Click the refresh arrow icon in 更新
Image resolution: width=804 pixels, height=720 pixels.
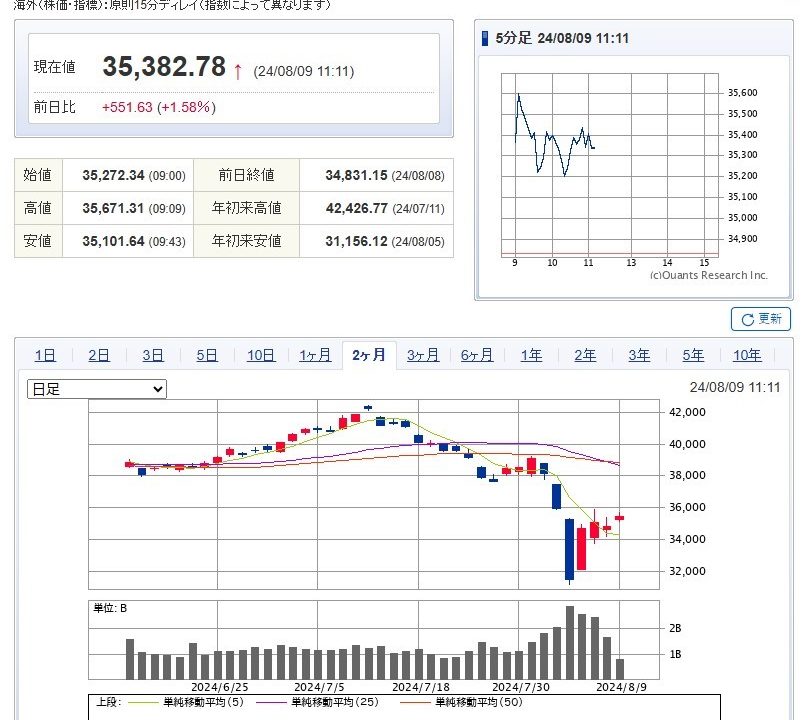click(746, 320)
